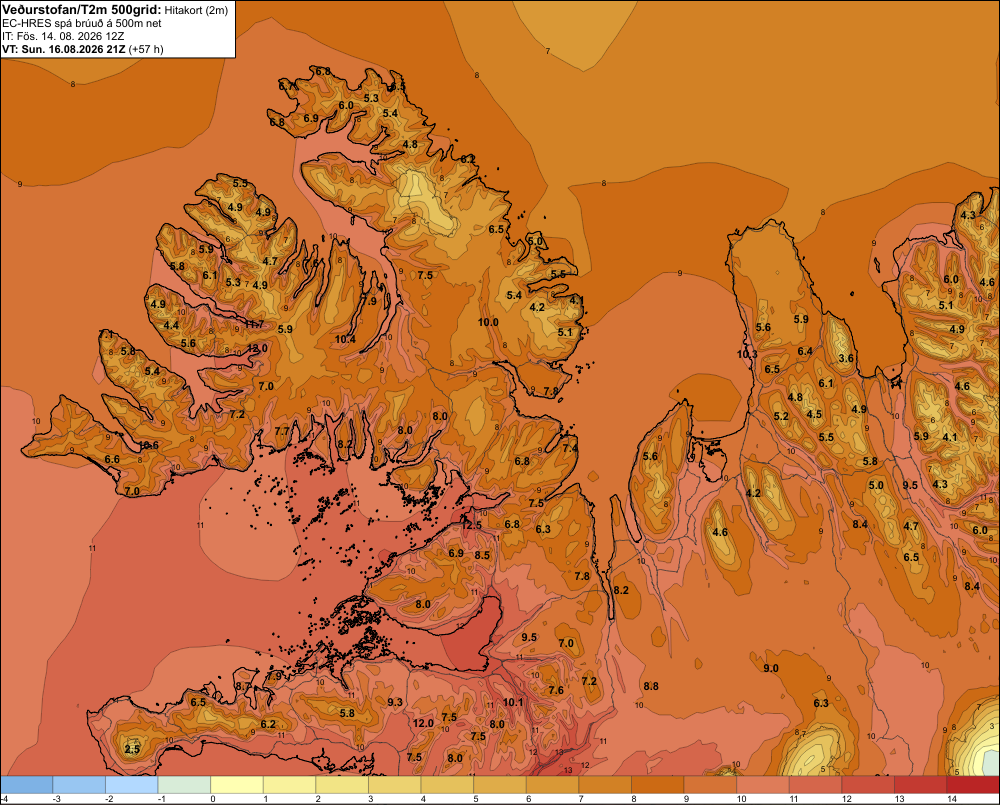The height and width of the screenshot is (805, 1000).
Task: Pick the legend swatch between 3 and 4
Action: point(395,785)
